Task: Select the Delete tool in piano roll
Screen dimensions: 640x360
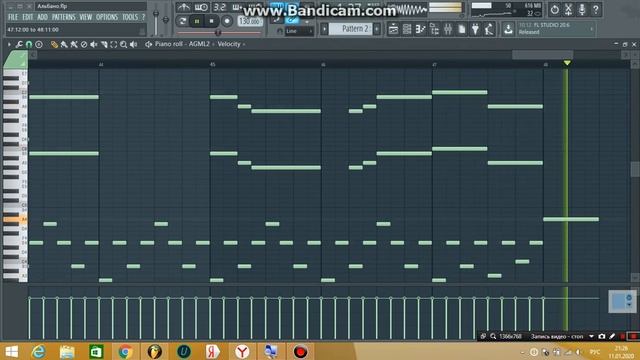Action: tap(84, 44)
